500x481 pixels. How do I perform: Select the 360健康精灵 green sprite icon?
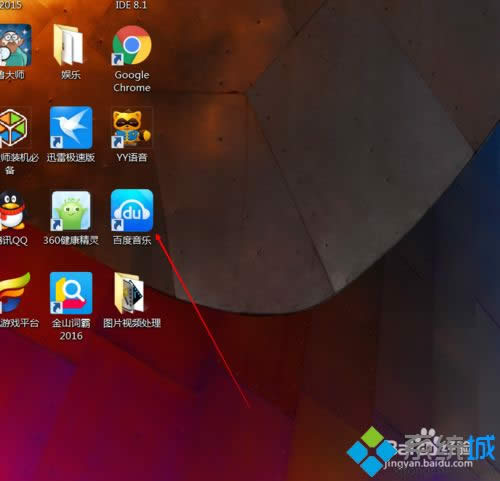71,211
